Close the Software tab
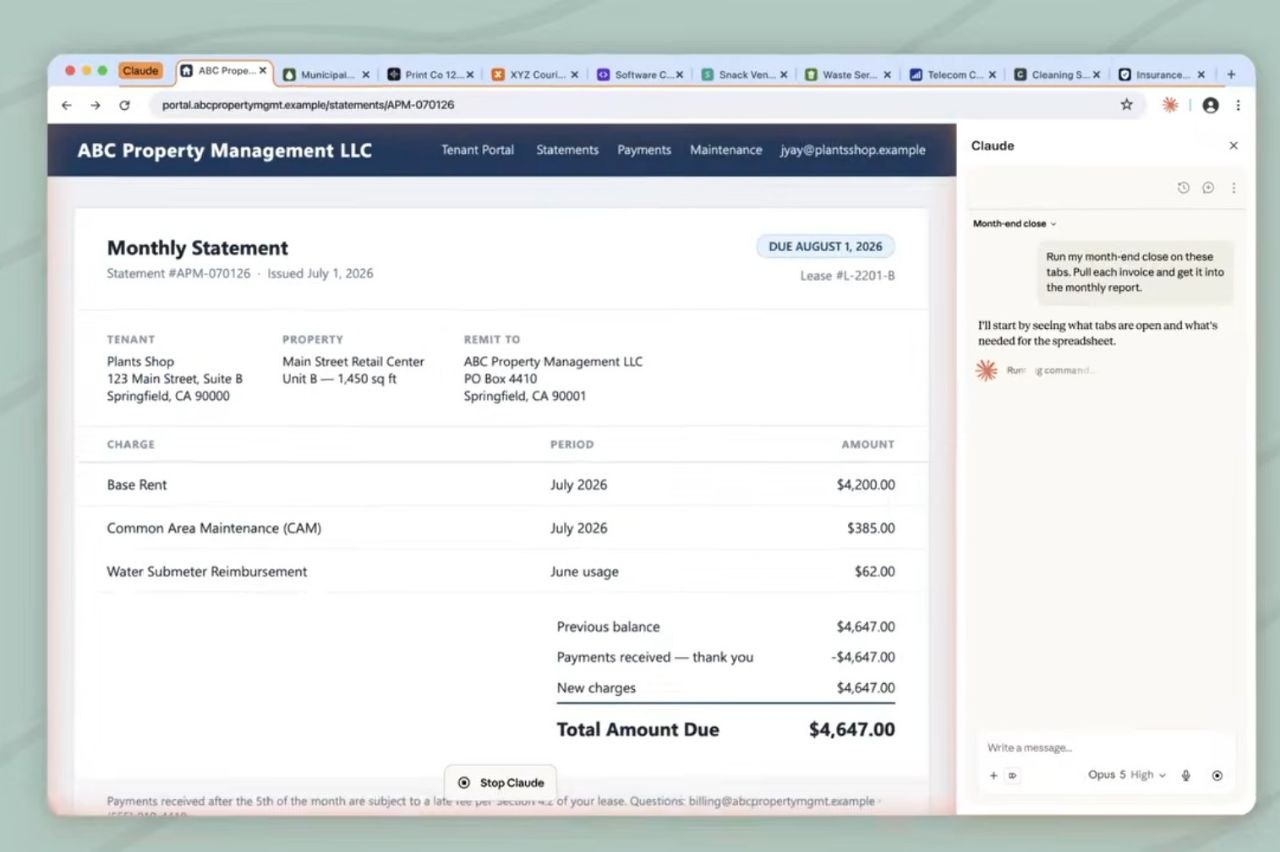Image resolution: width=1280 pixels, height=852 pixels. tap(680, 75)
